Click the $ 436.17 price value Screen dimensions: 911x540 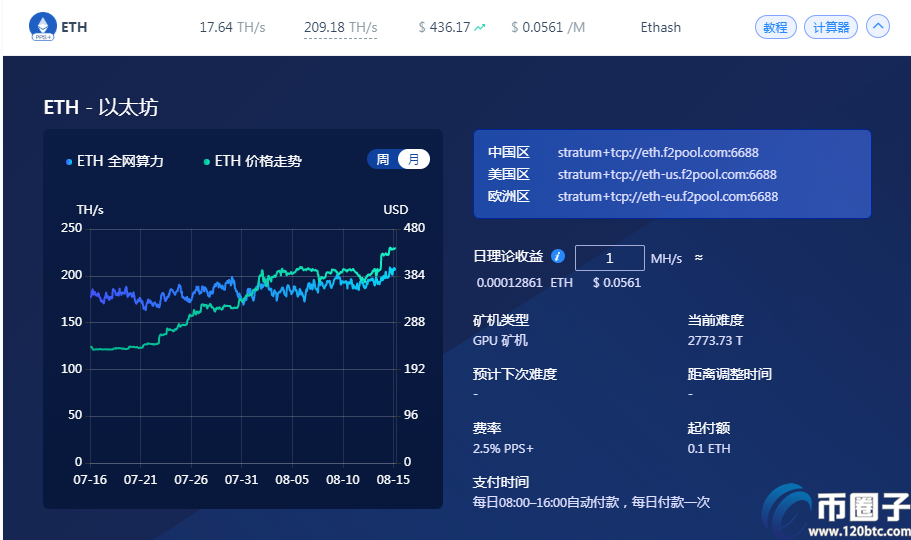[x=444, y=27]
